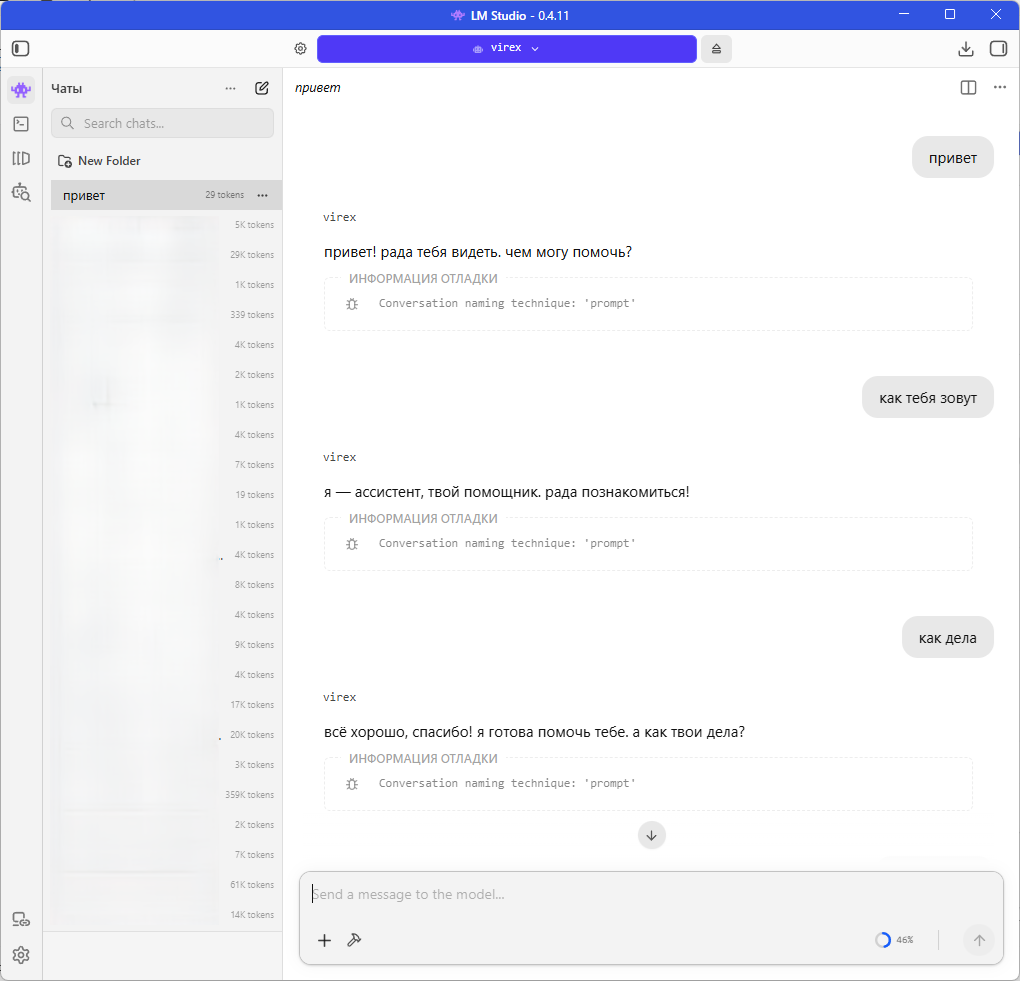The image size is (1020, 981).
Task: Open conversation options menu at top right
Action: [1000, 88]
